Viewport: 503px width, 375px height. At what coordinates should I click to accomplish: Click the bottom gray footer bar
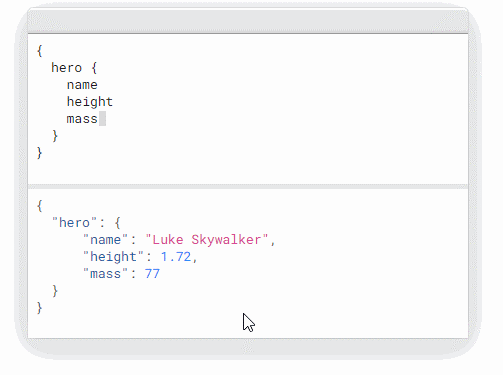tap(248, 348)
